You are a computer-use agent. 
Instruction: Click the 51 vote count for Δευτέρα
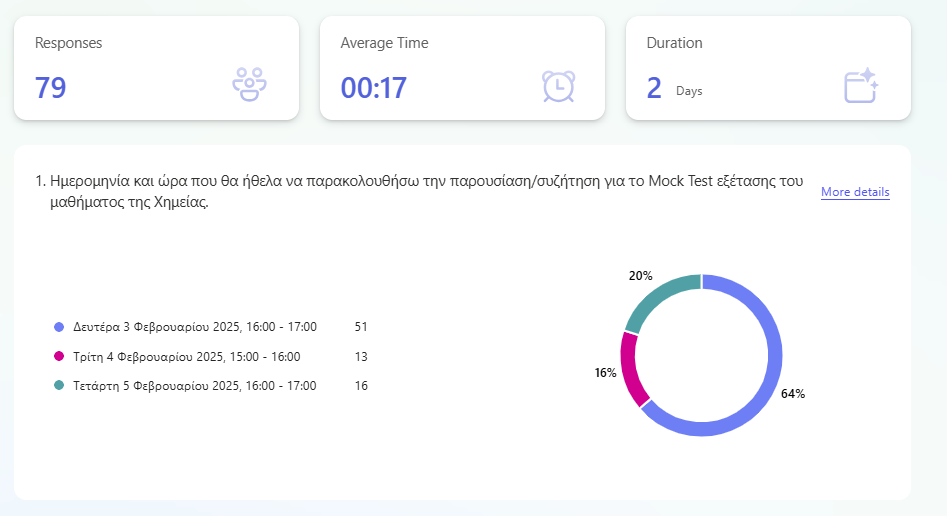[x=361, y=327]
